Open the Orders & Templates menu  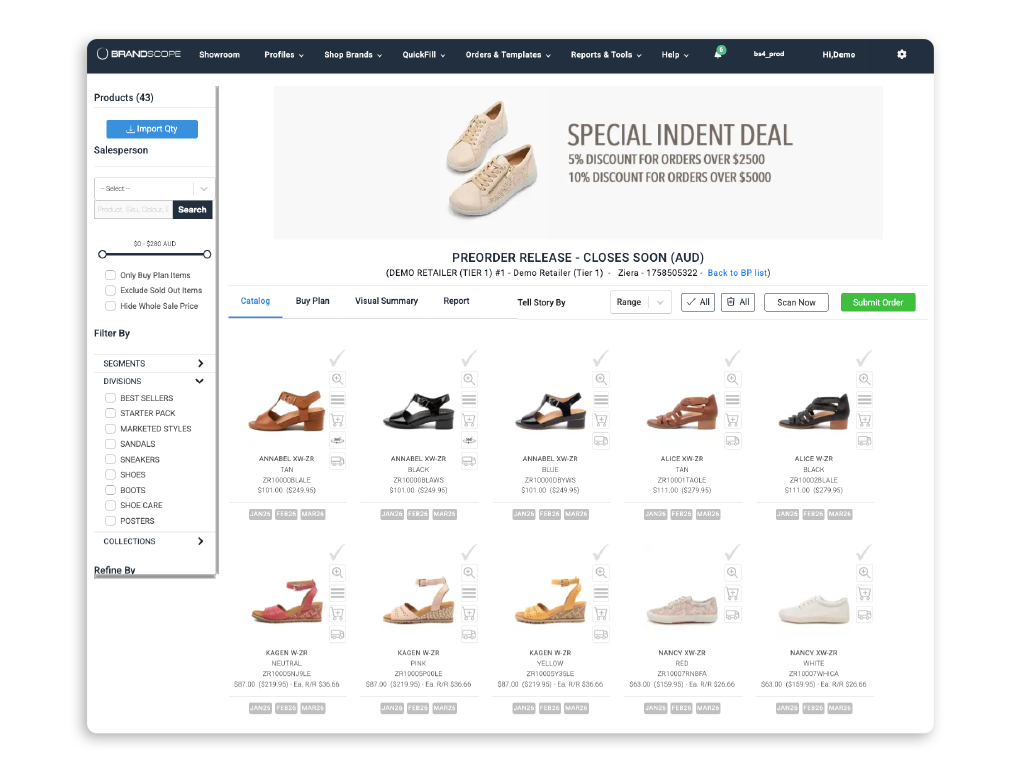click(x=508, y=55)
